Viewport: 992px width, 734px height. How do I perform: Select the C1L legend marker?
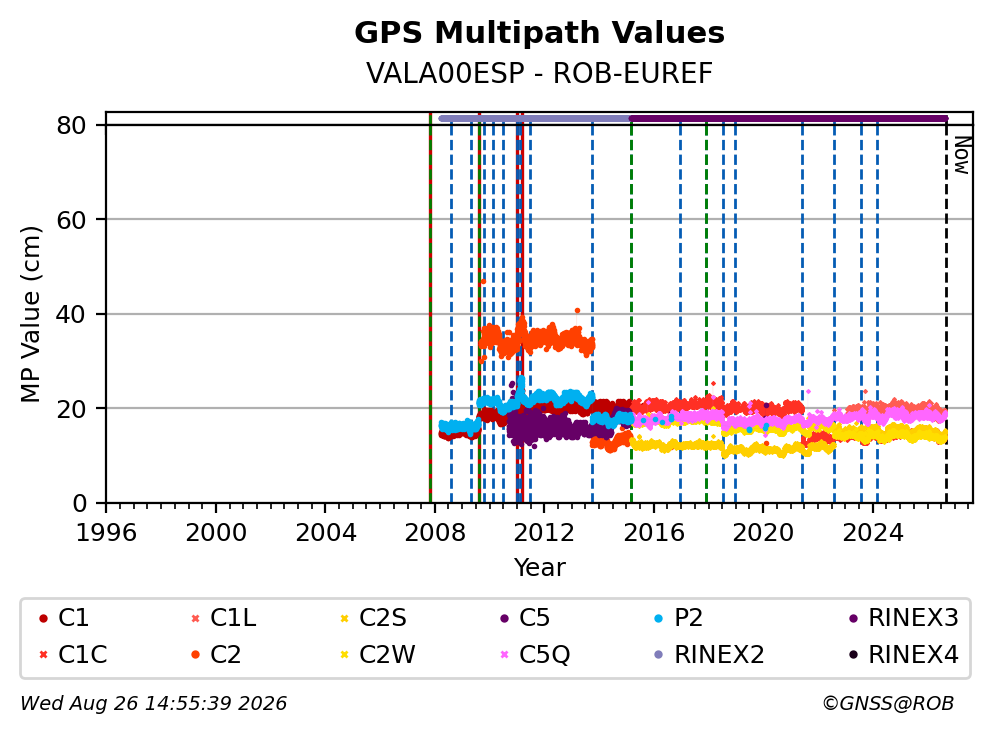195,618
